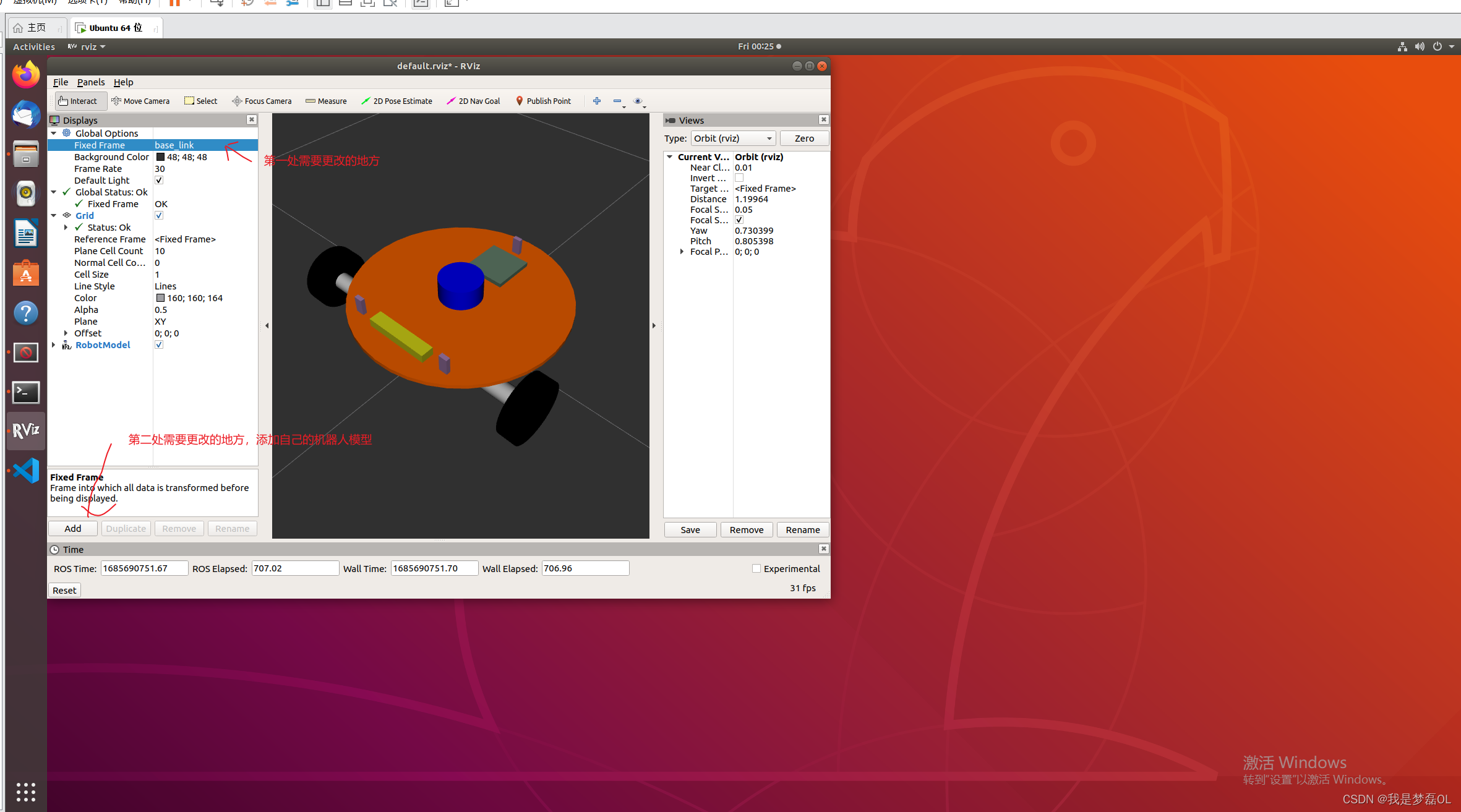This screenshot has width=1461, height=812.
Task: Open the view Type dropdown
Action: click(733, 139)
